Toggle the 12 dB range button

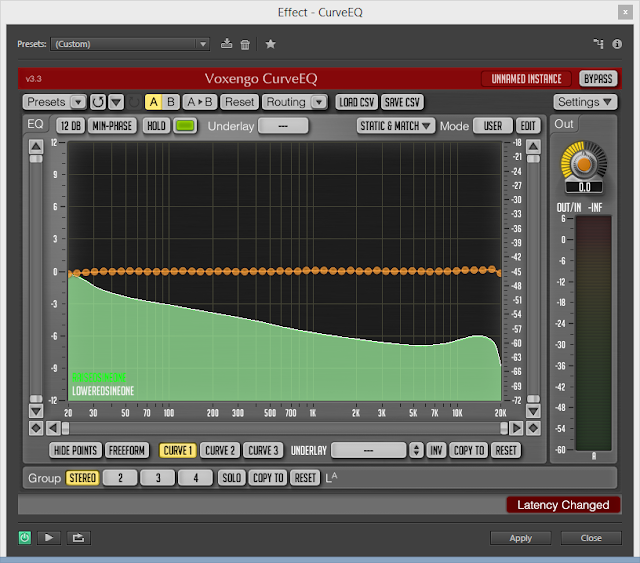pyautogui.click(x=71, y=126)
